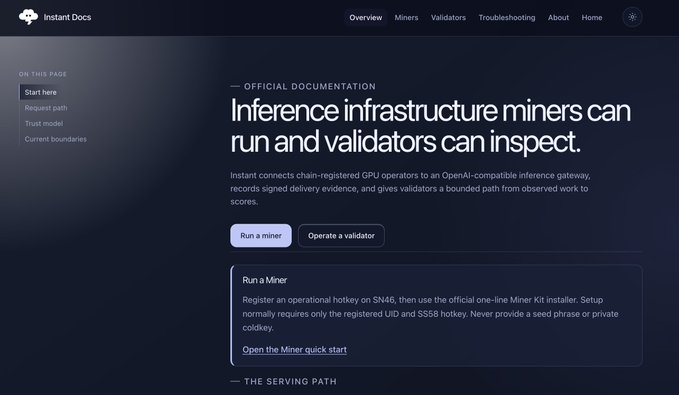Open the Overview nav tab
Image resolution: width=679 pixels, height=395 pixels.
tap(365, 18)
